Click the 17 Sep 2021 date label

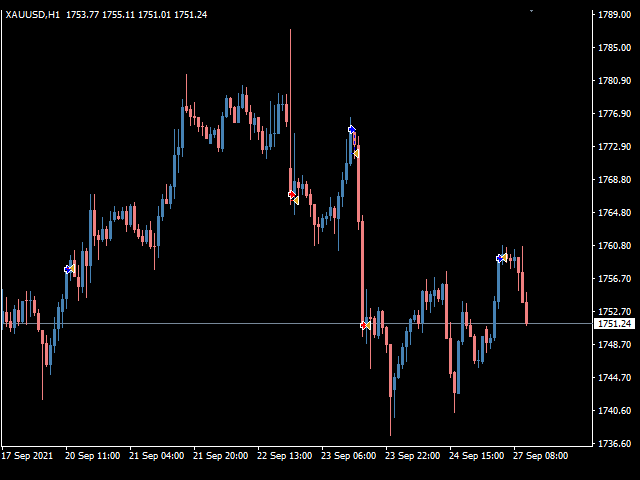(x=28, y=455)
